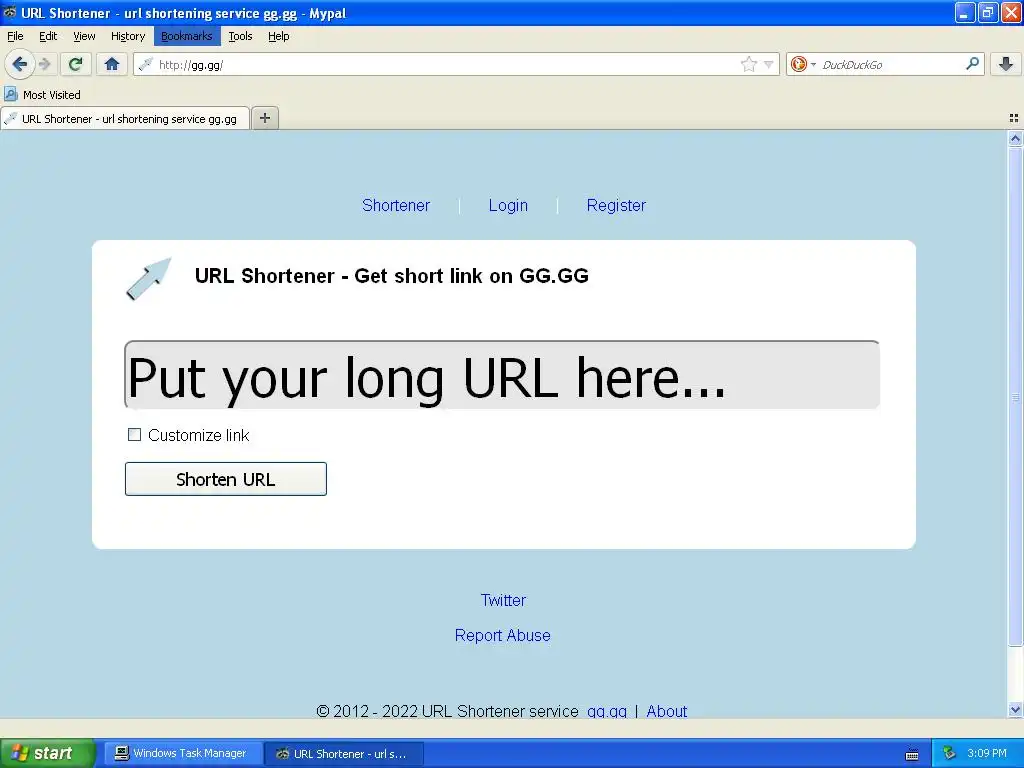Open the DuckDuckGo search engine selector
Viewport: 1024px width, 768px height.
point(803,64)
